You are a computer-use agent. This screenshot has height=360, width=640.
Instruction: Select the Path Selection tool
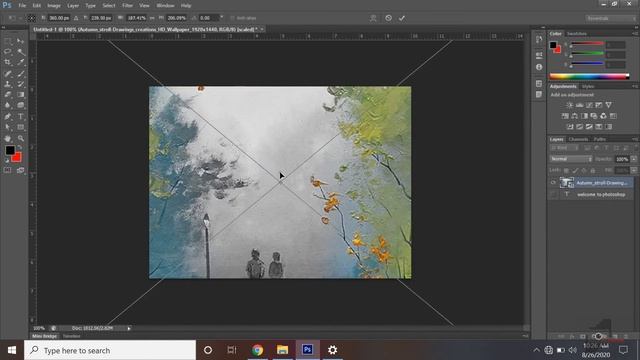pos(8,127)
